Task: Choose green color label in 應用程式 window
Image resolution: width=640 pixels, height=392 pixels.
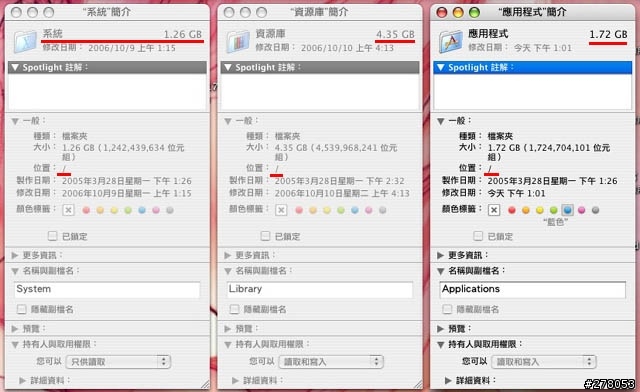Action: [x=553, y=210]
